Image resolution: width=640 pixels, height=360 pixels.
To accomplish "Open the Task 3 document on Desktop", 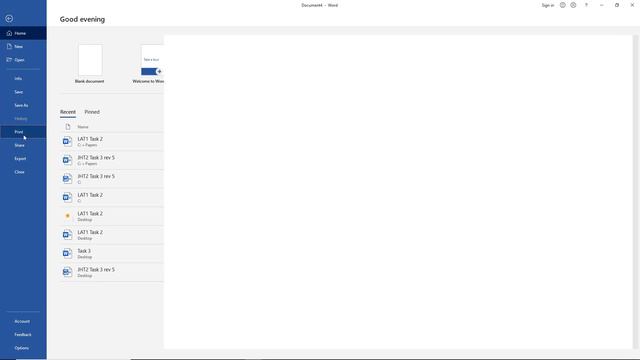I will pos(112,253).
